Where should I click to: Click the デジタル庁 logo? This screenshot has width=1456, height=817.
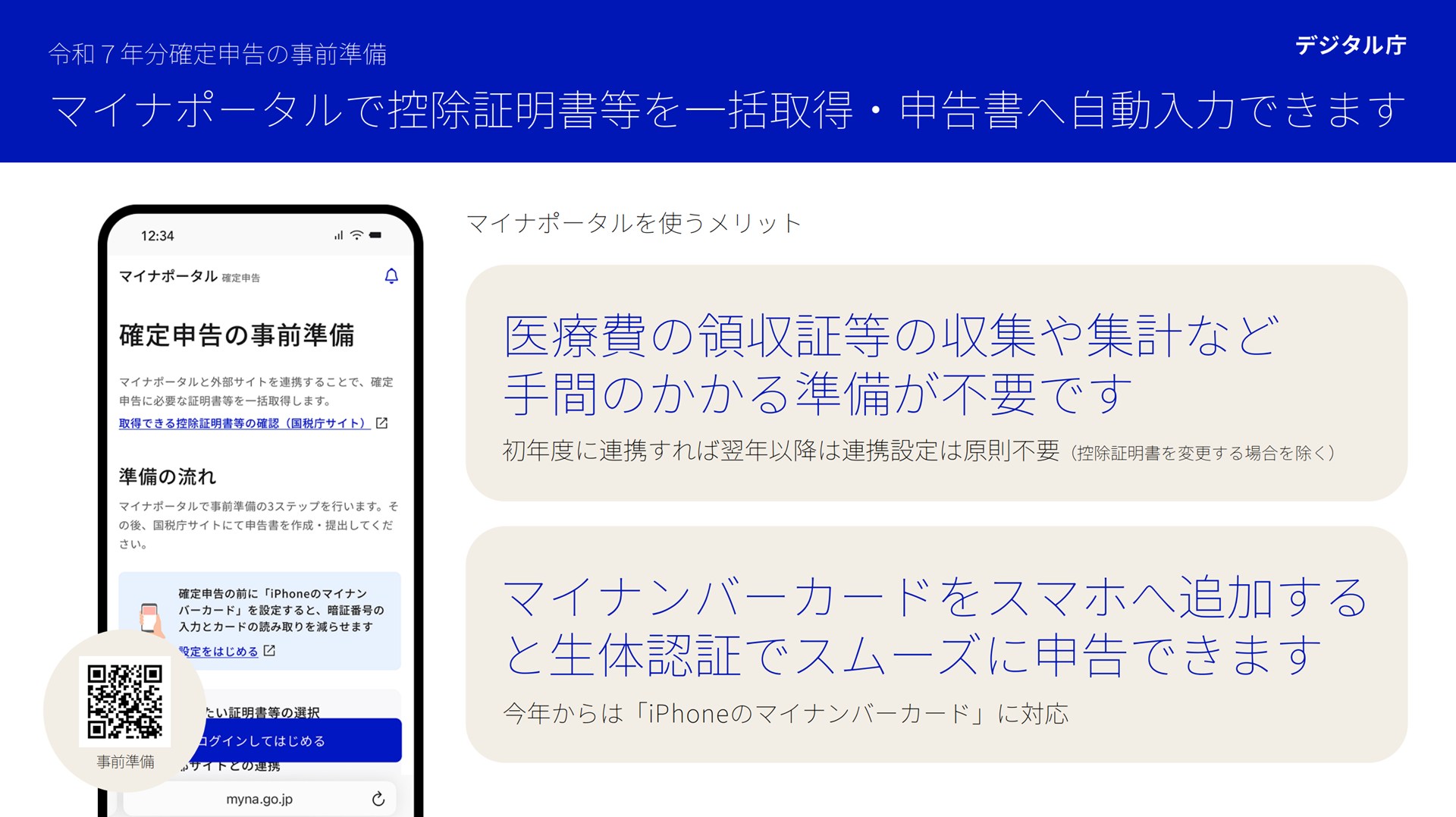[1351, 46]
